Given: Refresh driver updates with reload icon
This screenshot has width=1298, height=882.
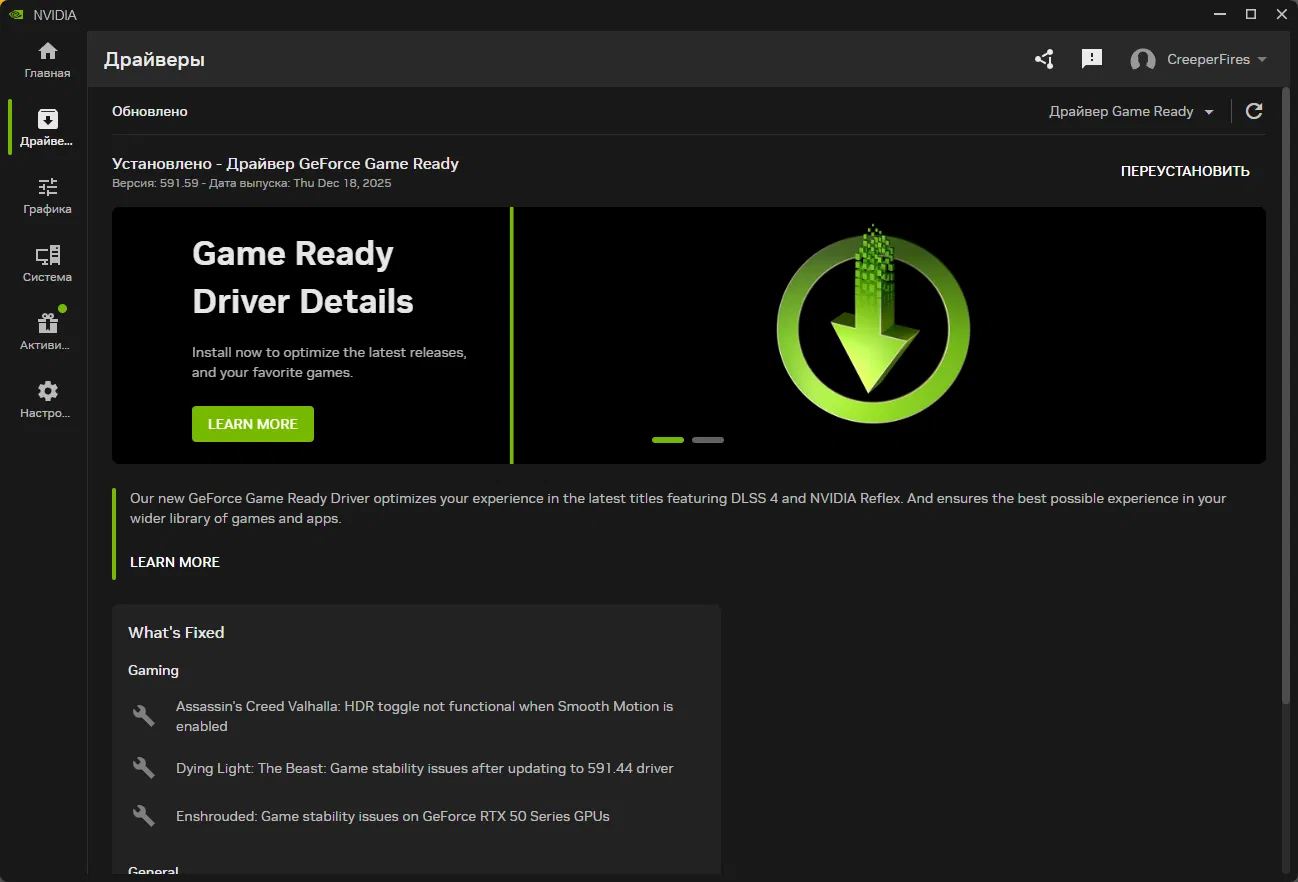Looking at the screenshot, I should tap(1254, 111).
